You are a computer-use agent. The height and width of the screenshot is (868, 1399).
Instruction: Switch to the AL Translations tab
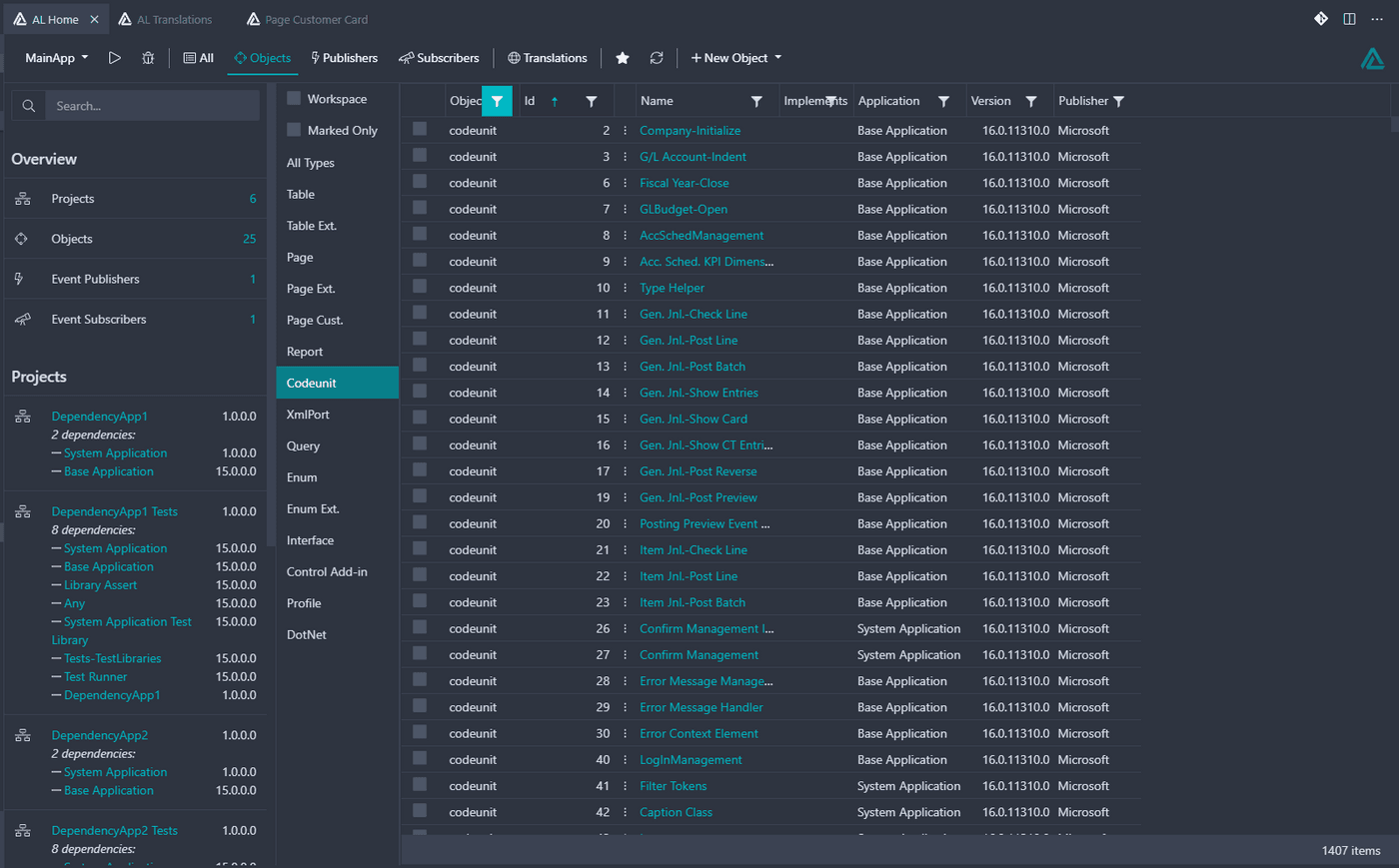tap(165, 19)
